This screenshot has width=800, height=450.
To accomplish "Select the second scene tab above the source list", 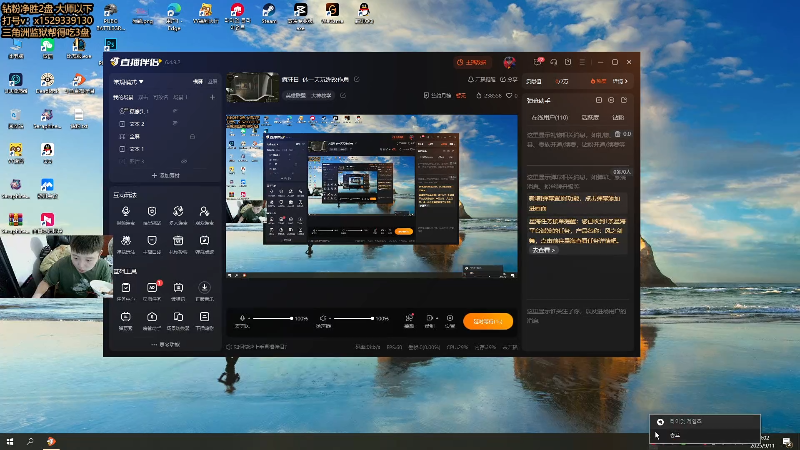I will pyautogui.click(x=143, y=97).
